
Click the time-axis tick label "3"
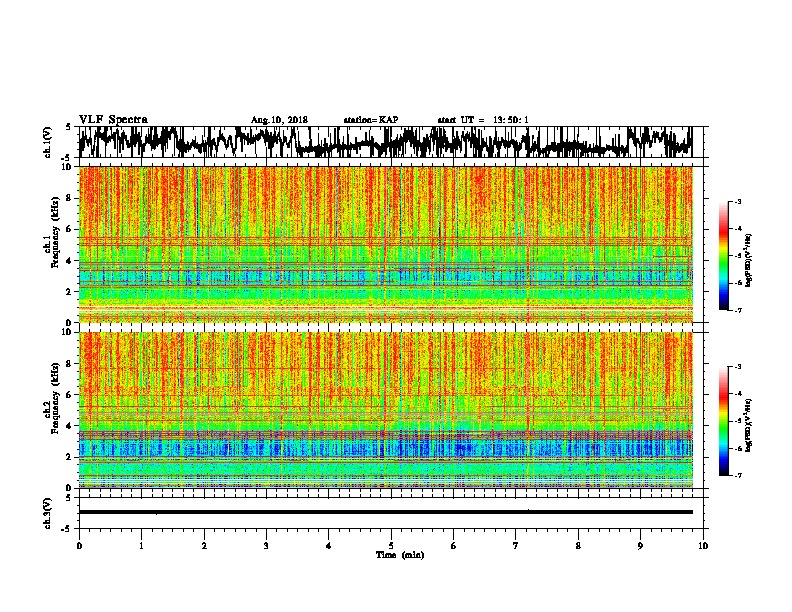[x=266, y=546]
